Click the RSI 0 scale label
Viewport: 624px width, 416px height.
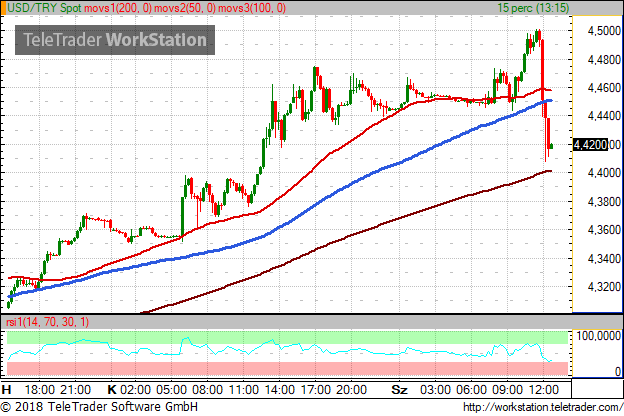point(618,371)
